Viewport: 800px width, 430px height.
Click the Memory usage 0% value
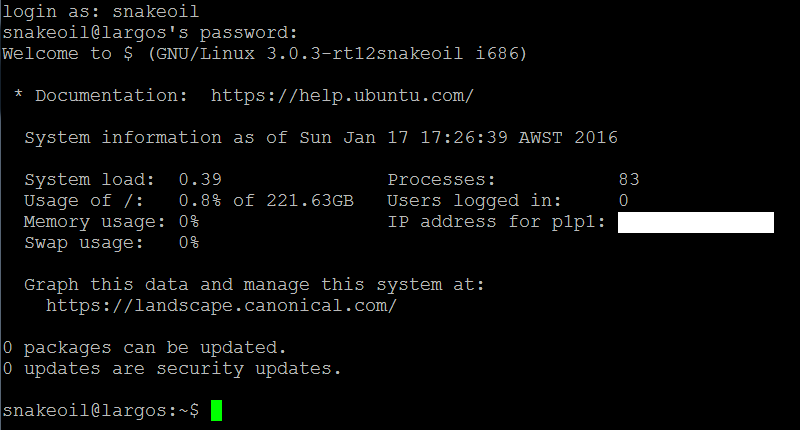pos(189,221)
